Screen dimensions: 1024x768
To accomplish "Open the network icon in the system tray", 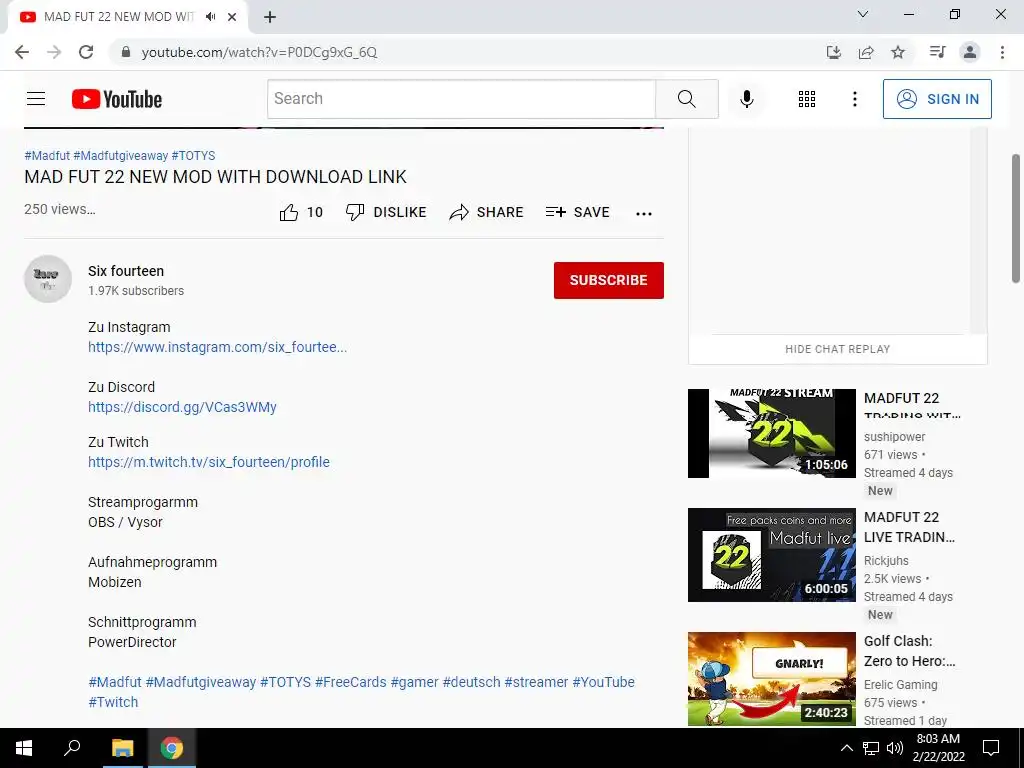I will click(x=871, y=748).
